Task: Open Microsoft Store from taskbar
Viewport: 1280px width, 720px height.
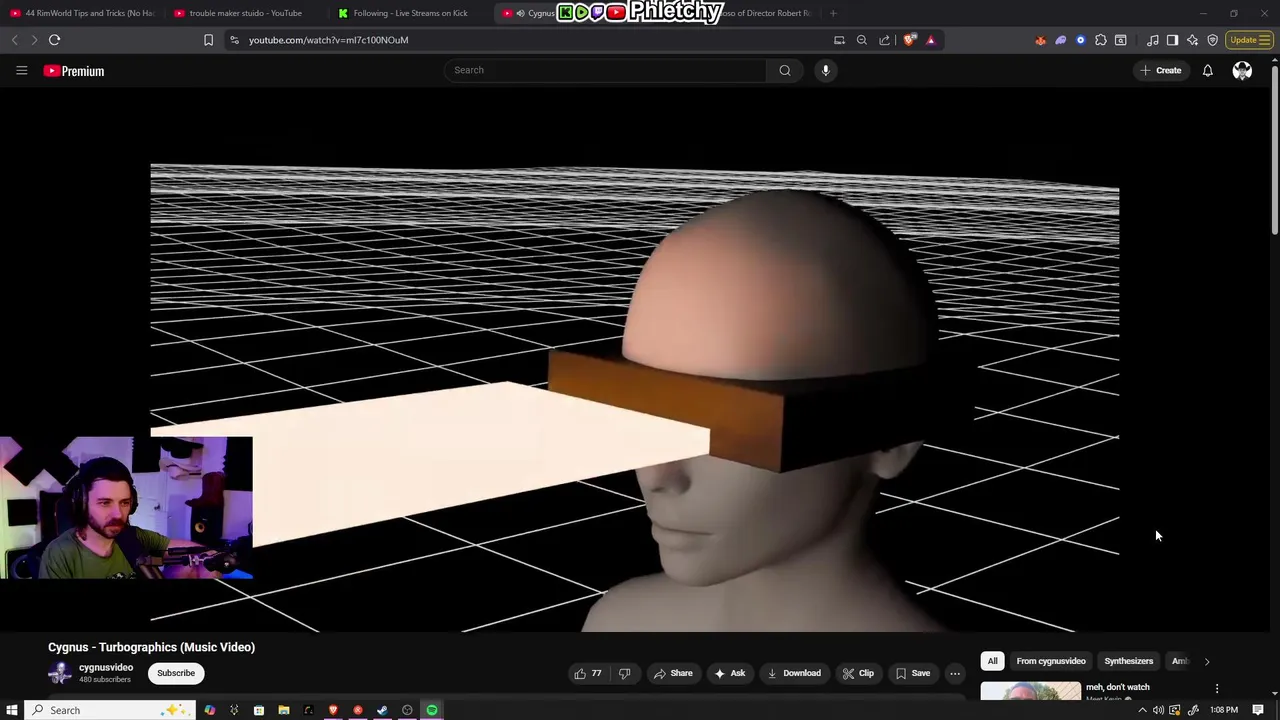Action: tap(258, 710)
